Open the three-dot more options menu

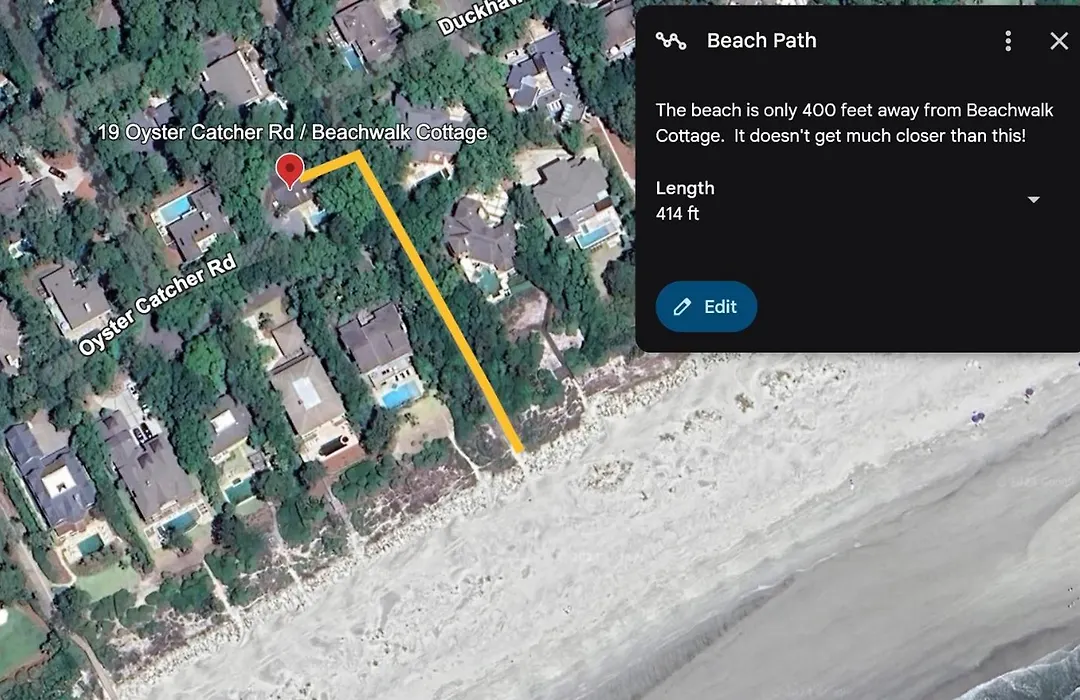(x=1008, y=41)
